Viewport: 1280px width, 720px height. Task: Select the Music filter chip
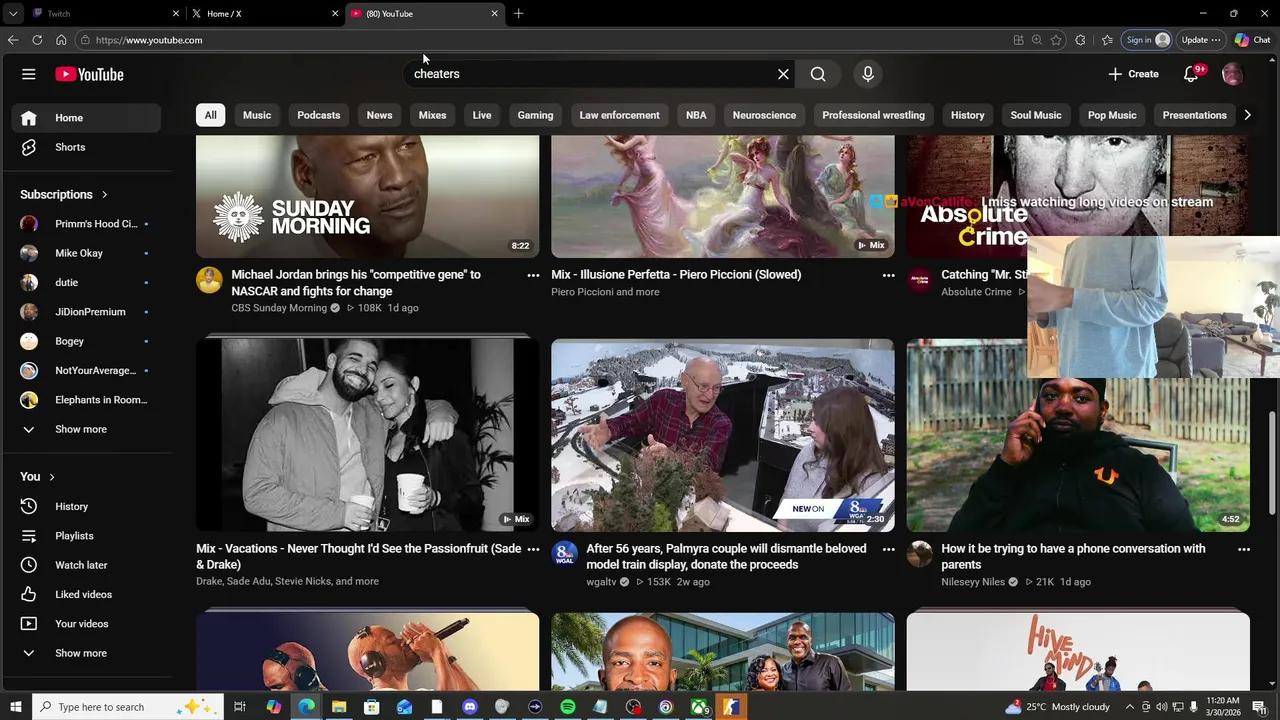click(257, 115)
